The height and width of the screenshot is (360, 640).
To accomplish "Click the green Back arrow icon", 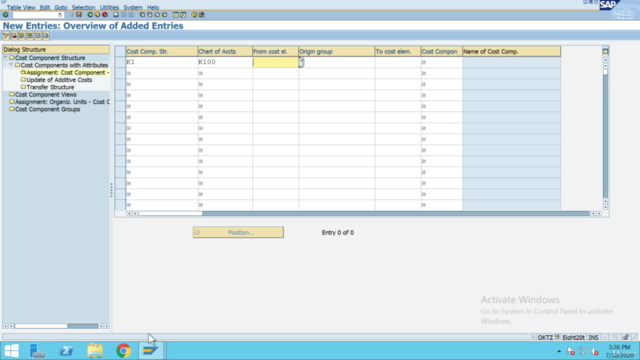I will coord(90,15).
